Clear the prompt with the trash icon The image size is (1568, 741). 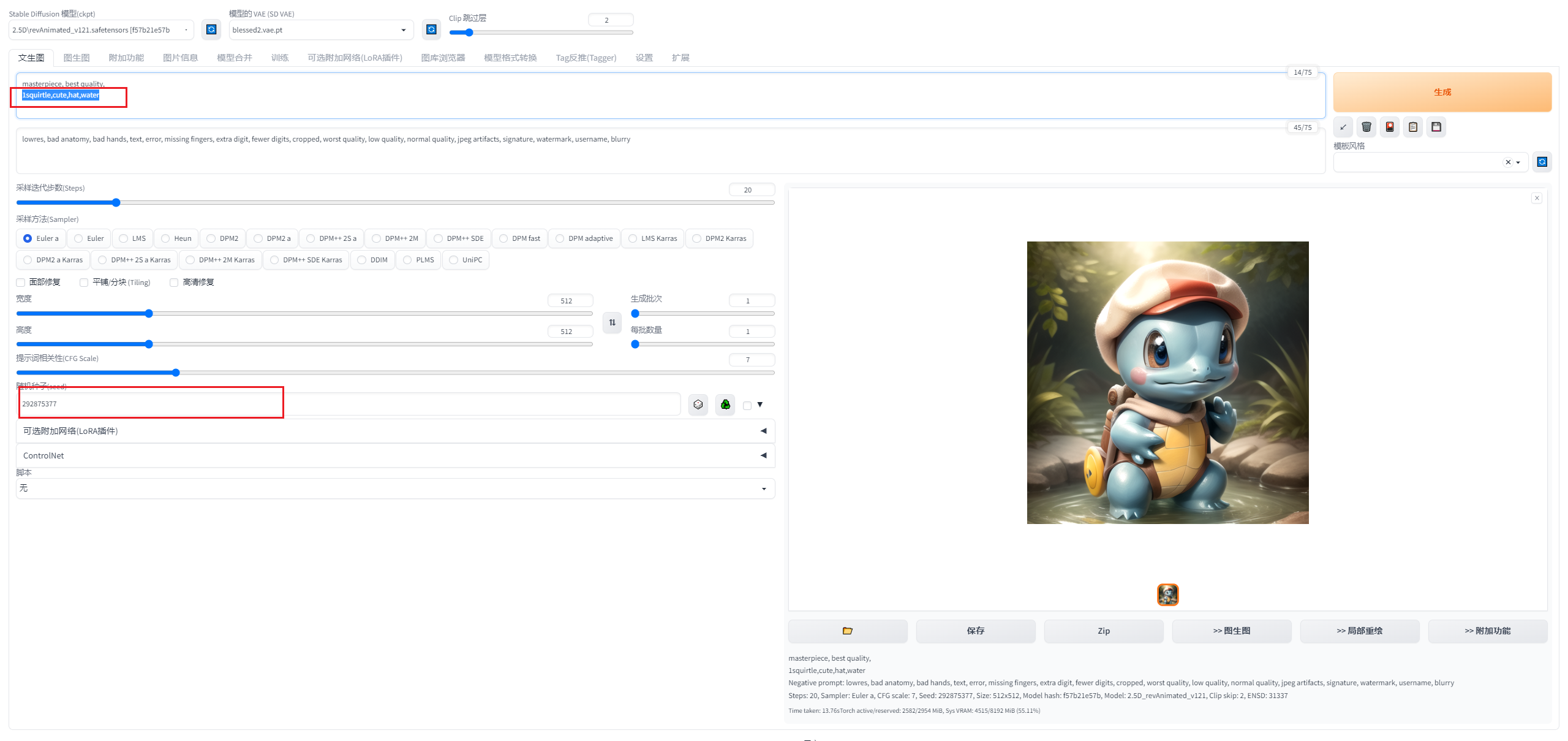(1366, 127)
